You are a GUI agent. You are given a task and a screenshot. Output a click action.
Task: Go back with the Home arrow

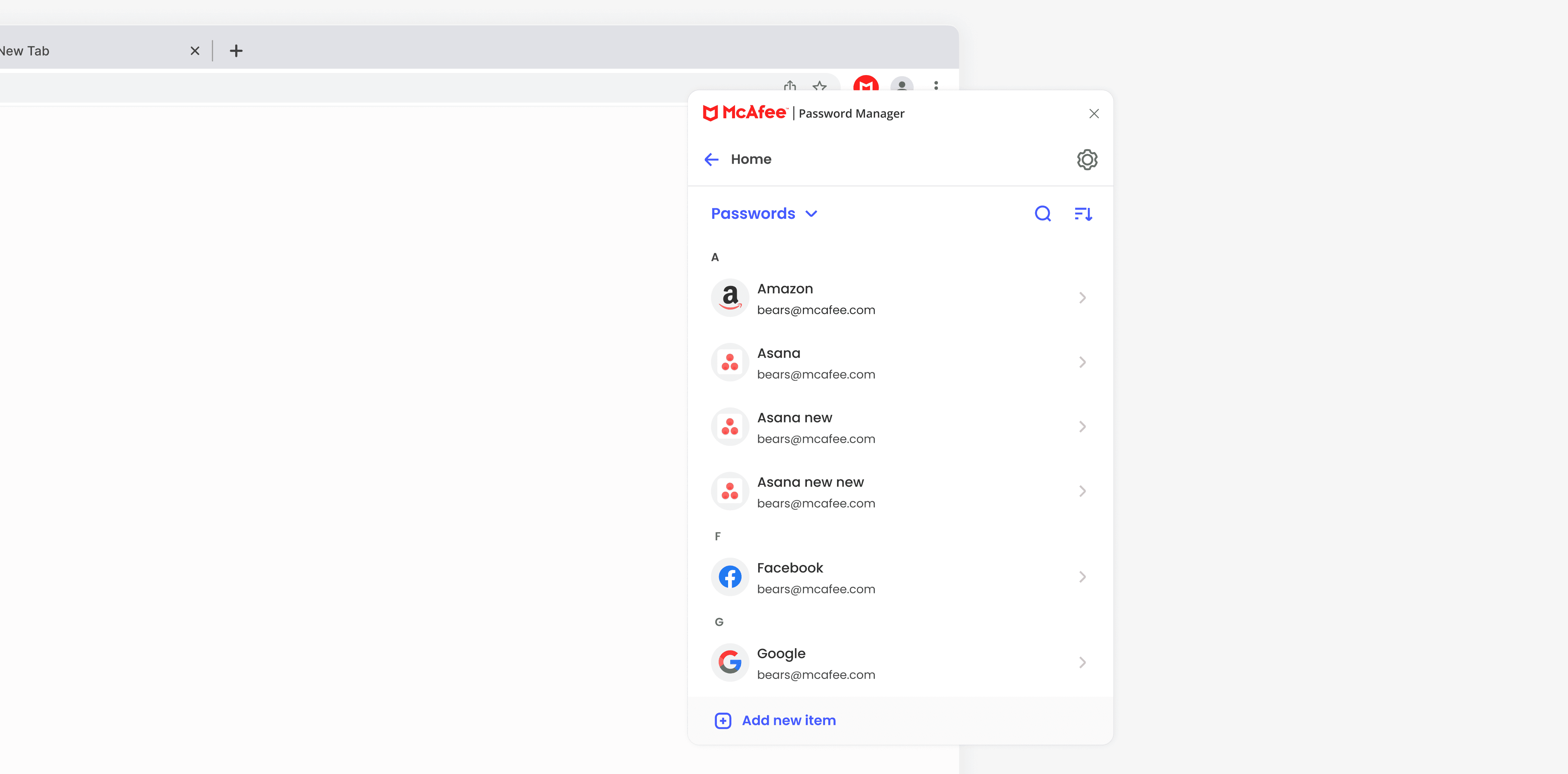point(711,159)
